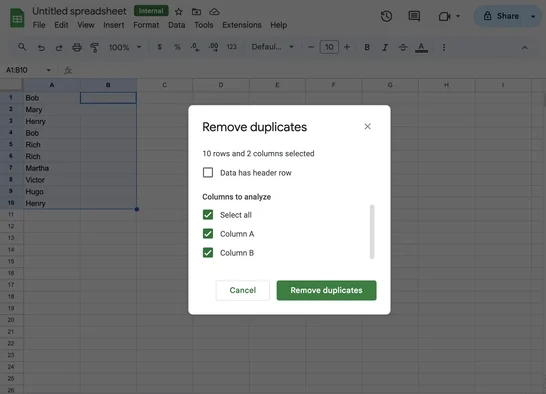Click the Share button

[x=501, y=16]
